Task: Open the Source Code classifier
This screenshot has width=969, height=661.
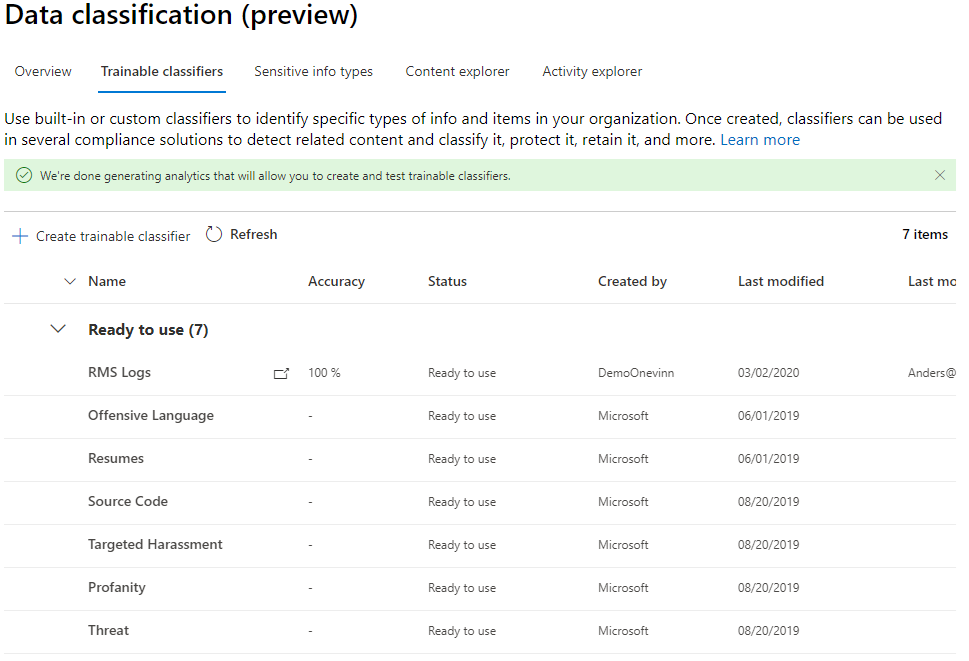Action: pos(128,502)
